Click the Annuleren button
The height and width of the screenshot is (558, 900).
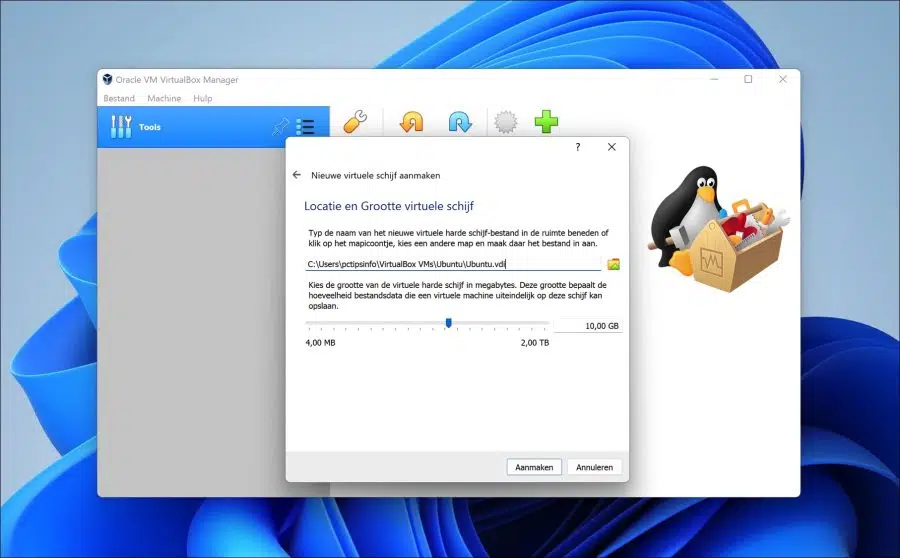[x=594, y=467]
